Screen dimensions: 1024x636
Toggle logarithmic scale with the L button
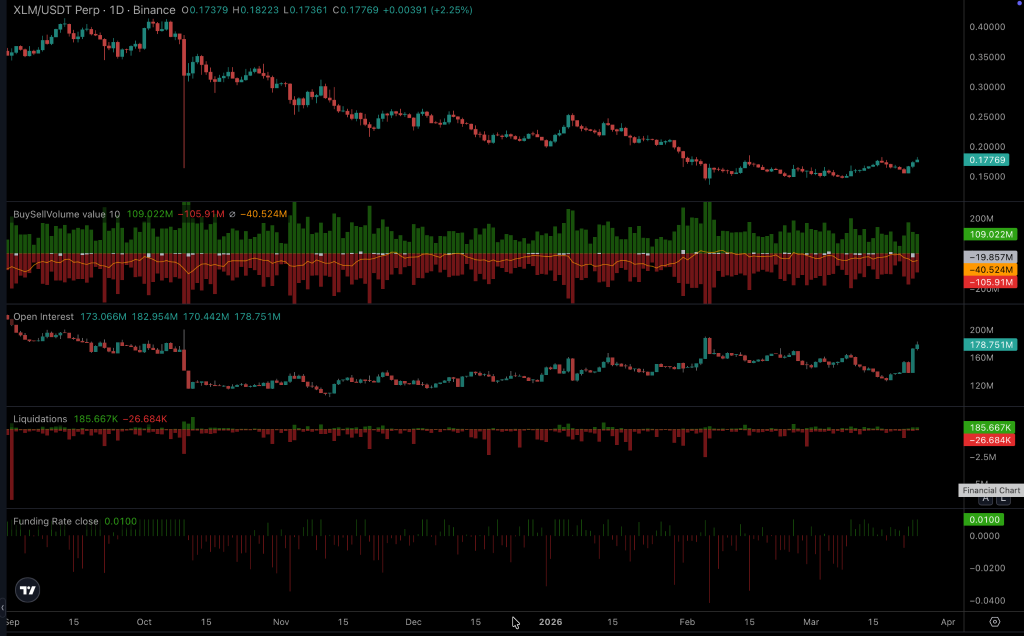click(x=1003, y=499)
